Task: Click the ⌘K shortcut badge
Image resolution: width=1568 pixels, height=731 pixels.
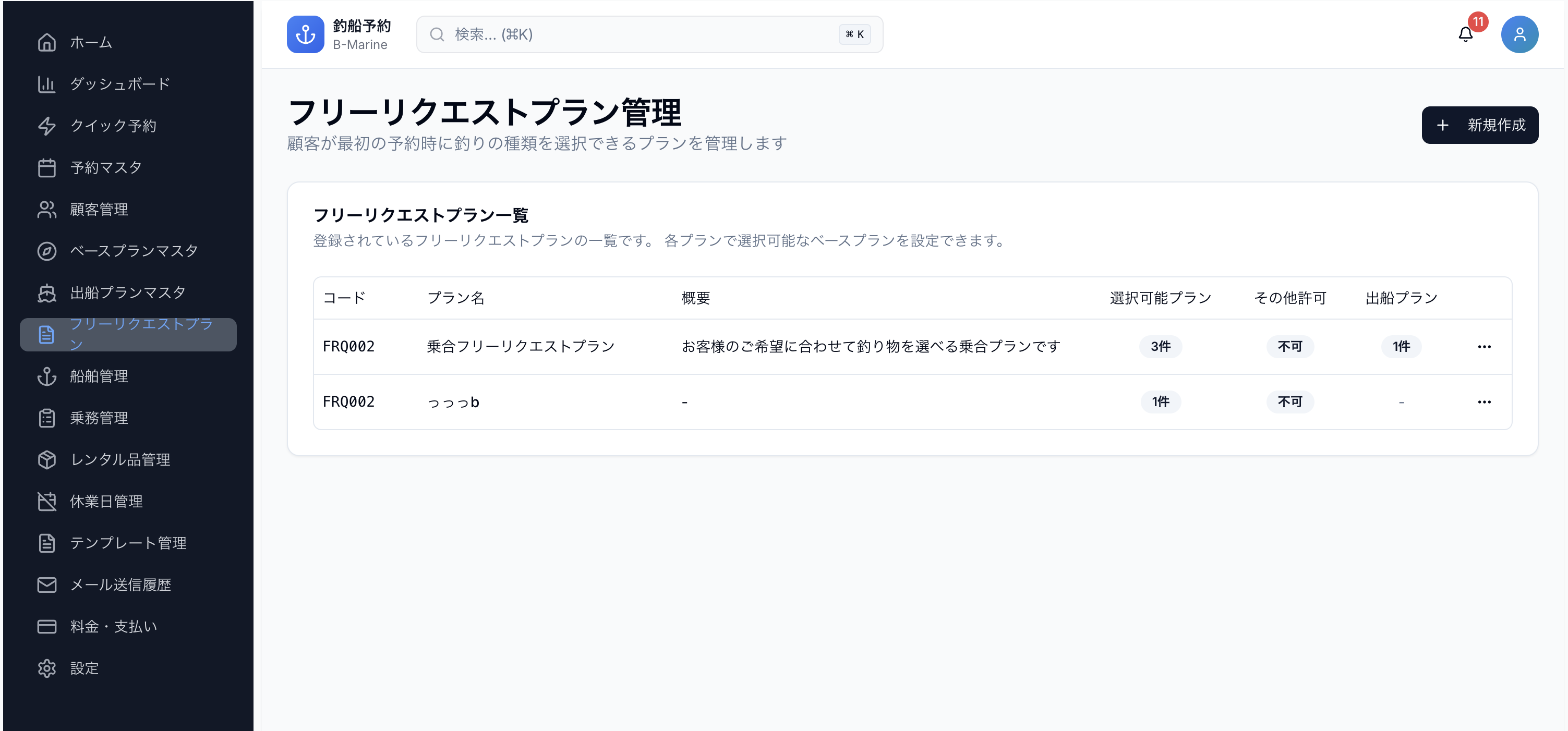Action: [854, 35]
